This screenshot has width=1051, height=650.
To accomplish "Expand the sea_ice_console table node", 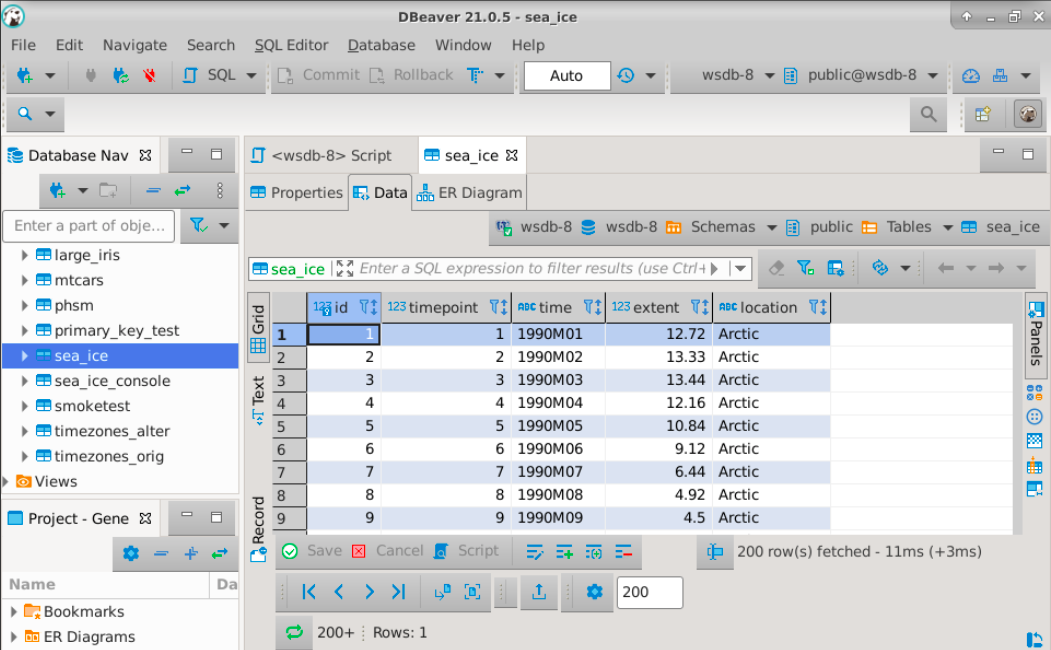I will point(24,381).
